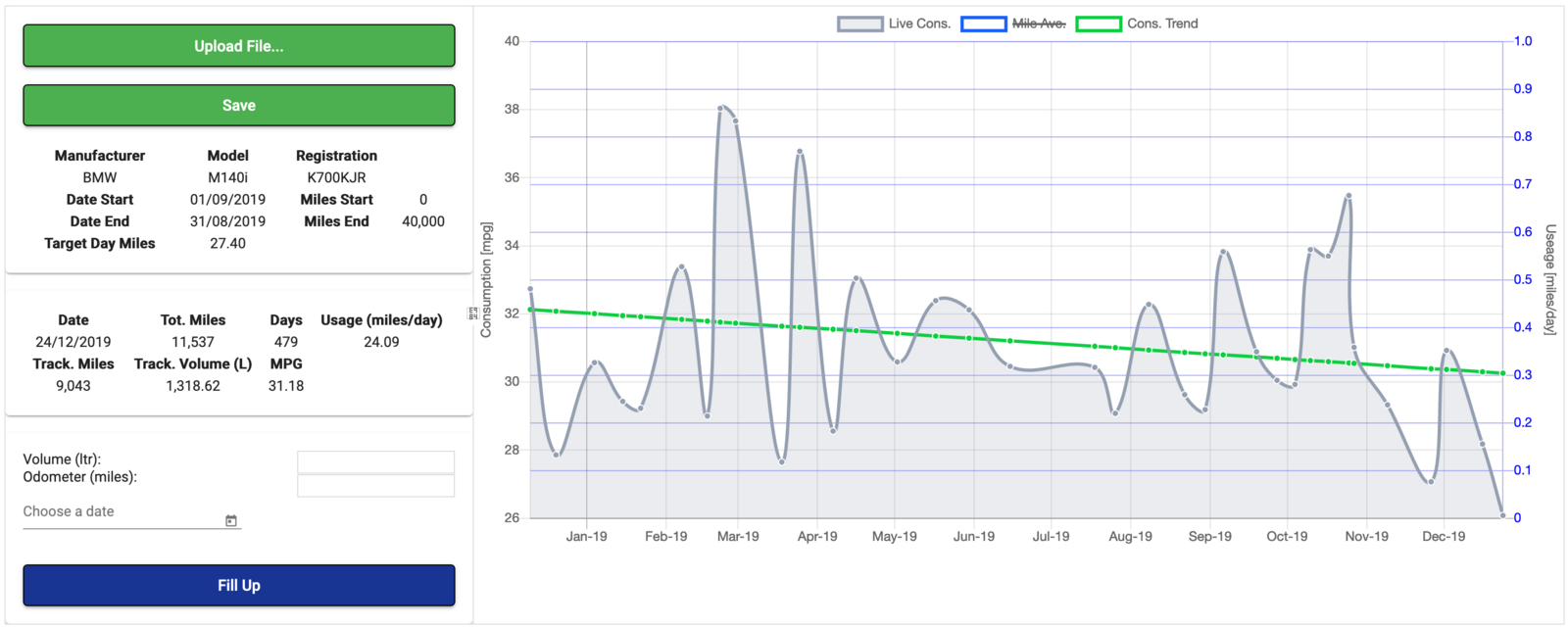Click the blue Fill Up button
This screenshot has height=628, width=1568.
click(x=239, y=585)
